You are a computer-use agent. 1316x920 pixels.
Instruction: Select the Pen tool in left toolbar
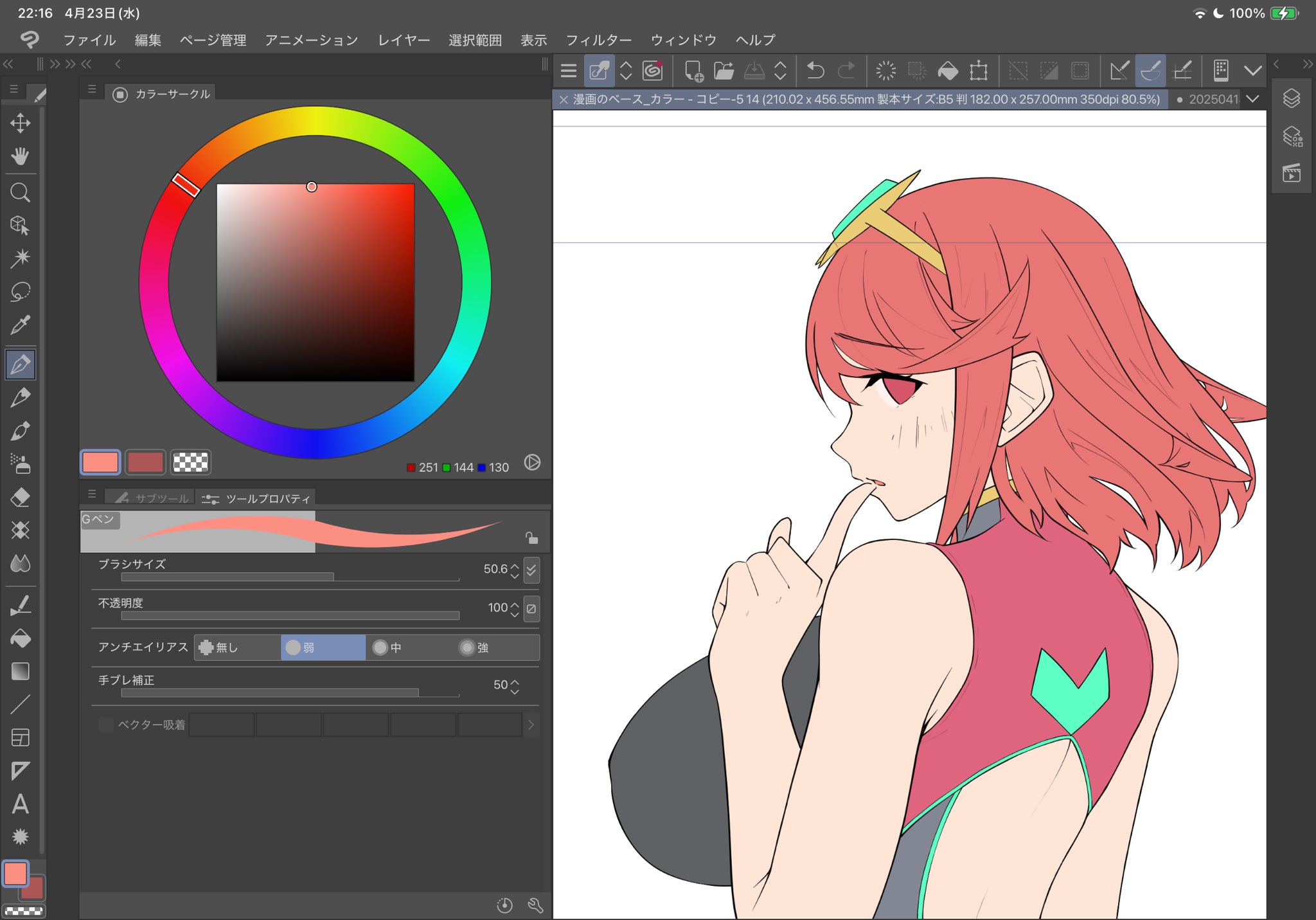tap(20, 365)
